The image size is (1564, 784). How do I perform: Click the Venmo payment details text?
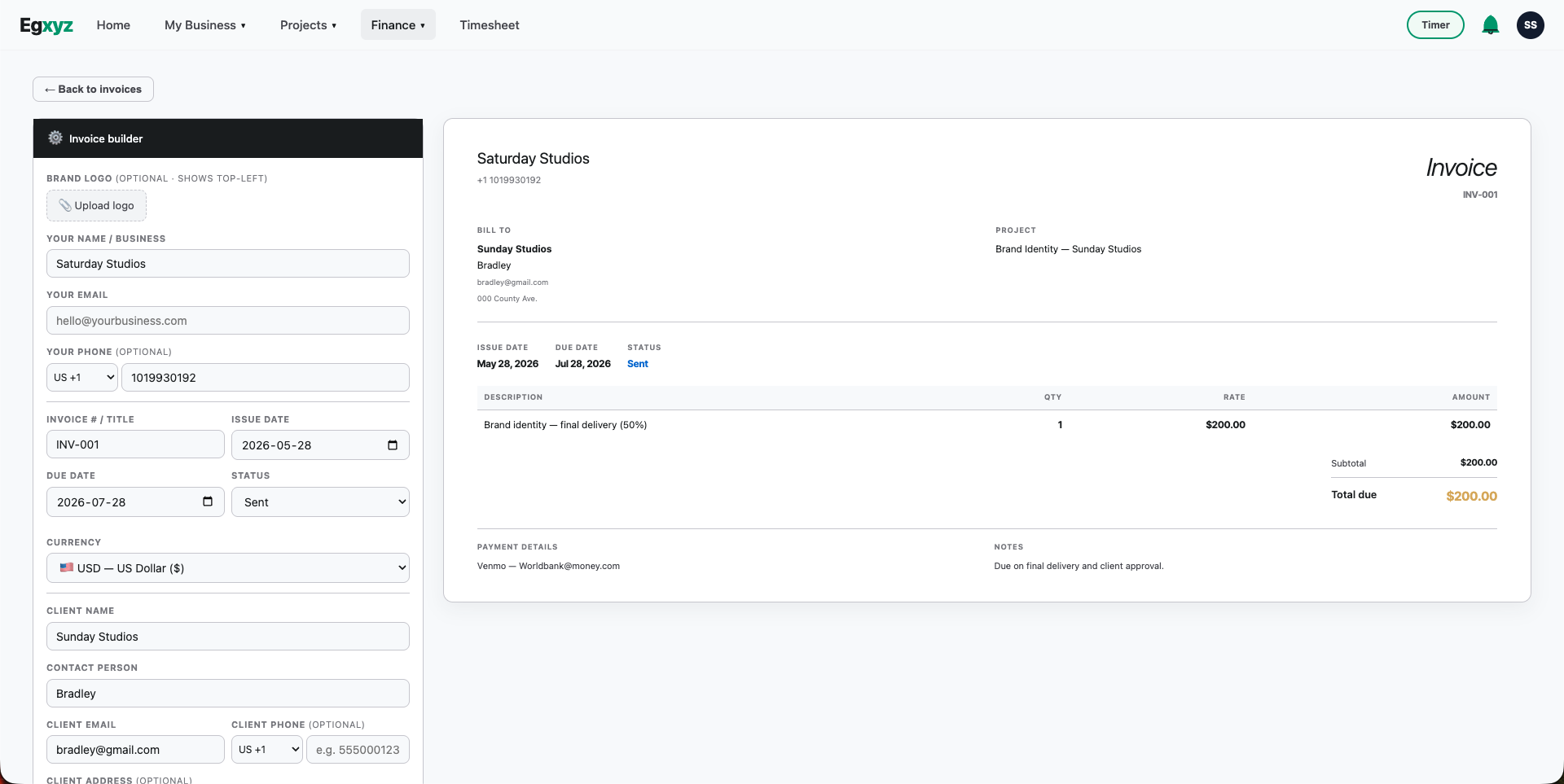tap(548, 566)
